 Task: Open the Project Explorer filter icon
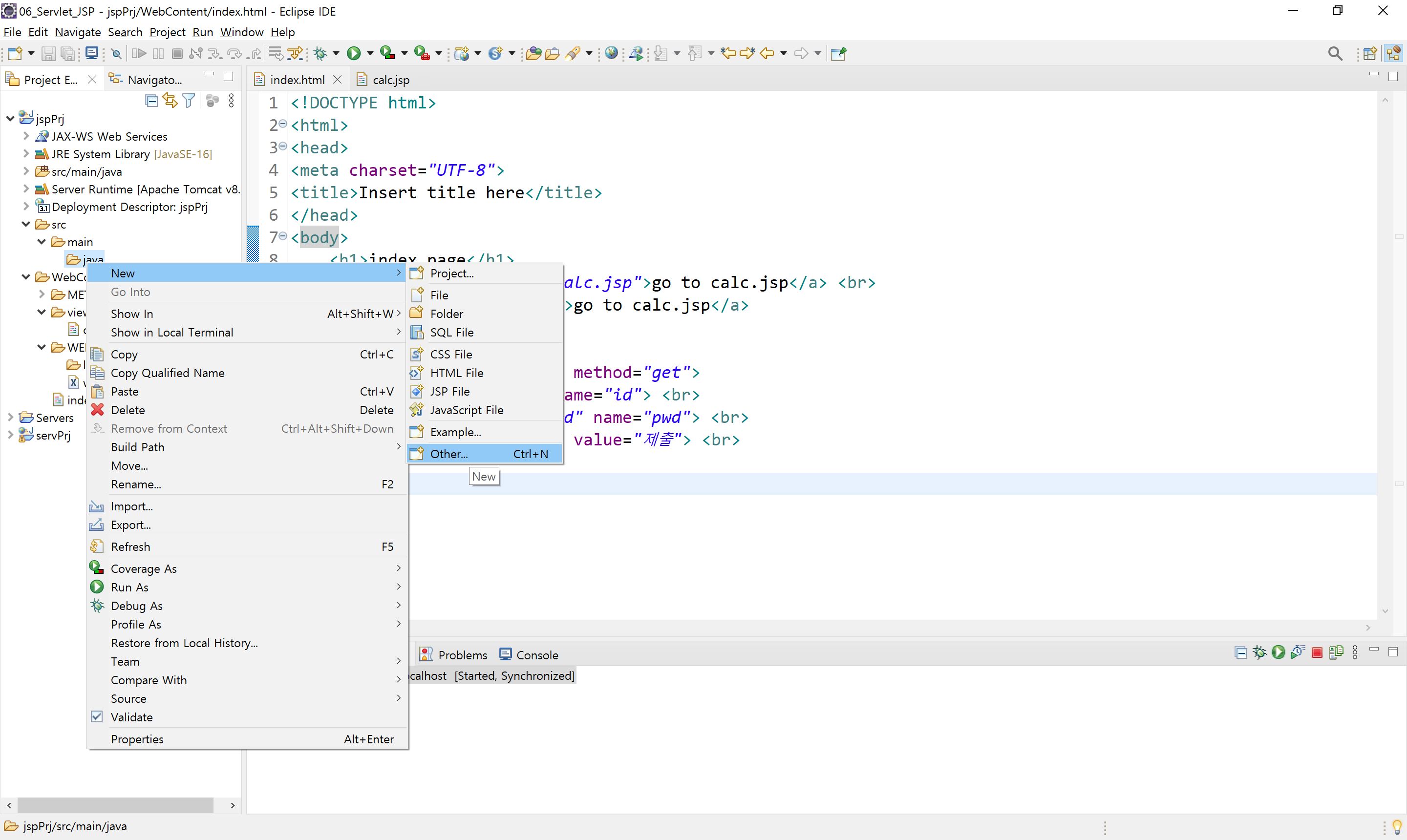tap(189, 101)
